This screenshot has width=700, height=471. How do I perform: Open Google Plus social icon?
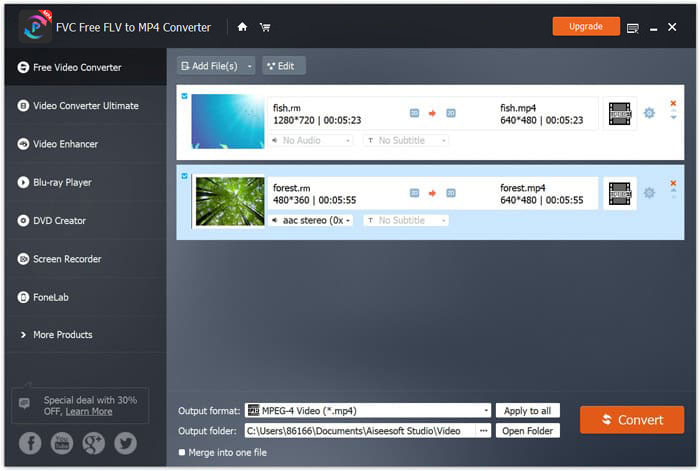tap(94, 443)
